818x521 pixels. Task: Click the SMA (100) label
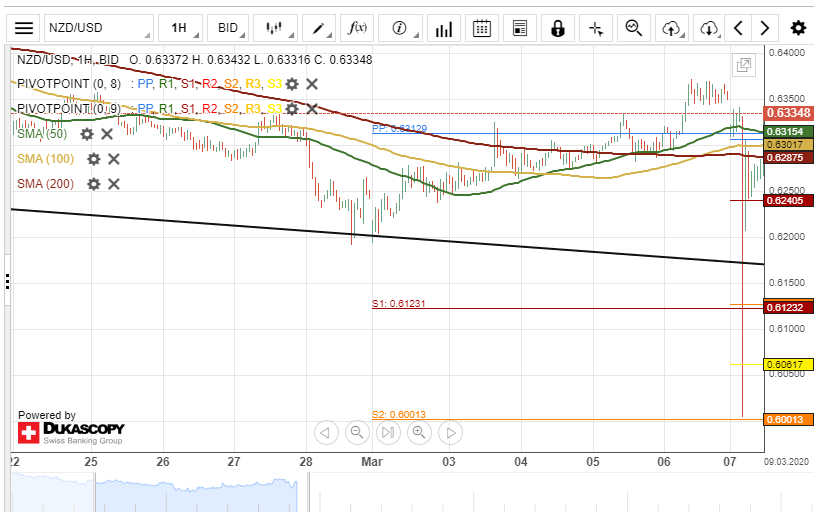click(45, 159)
